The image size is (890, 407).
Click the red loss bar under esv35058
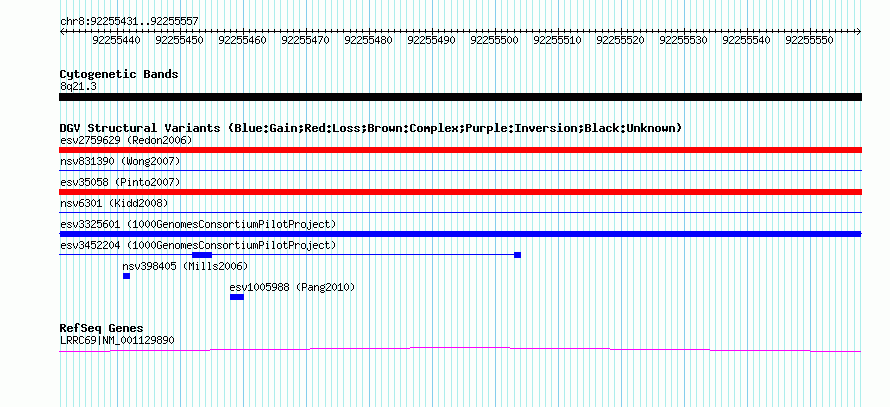click(460, 192)
